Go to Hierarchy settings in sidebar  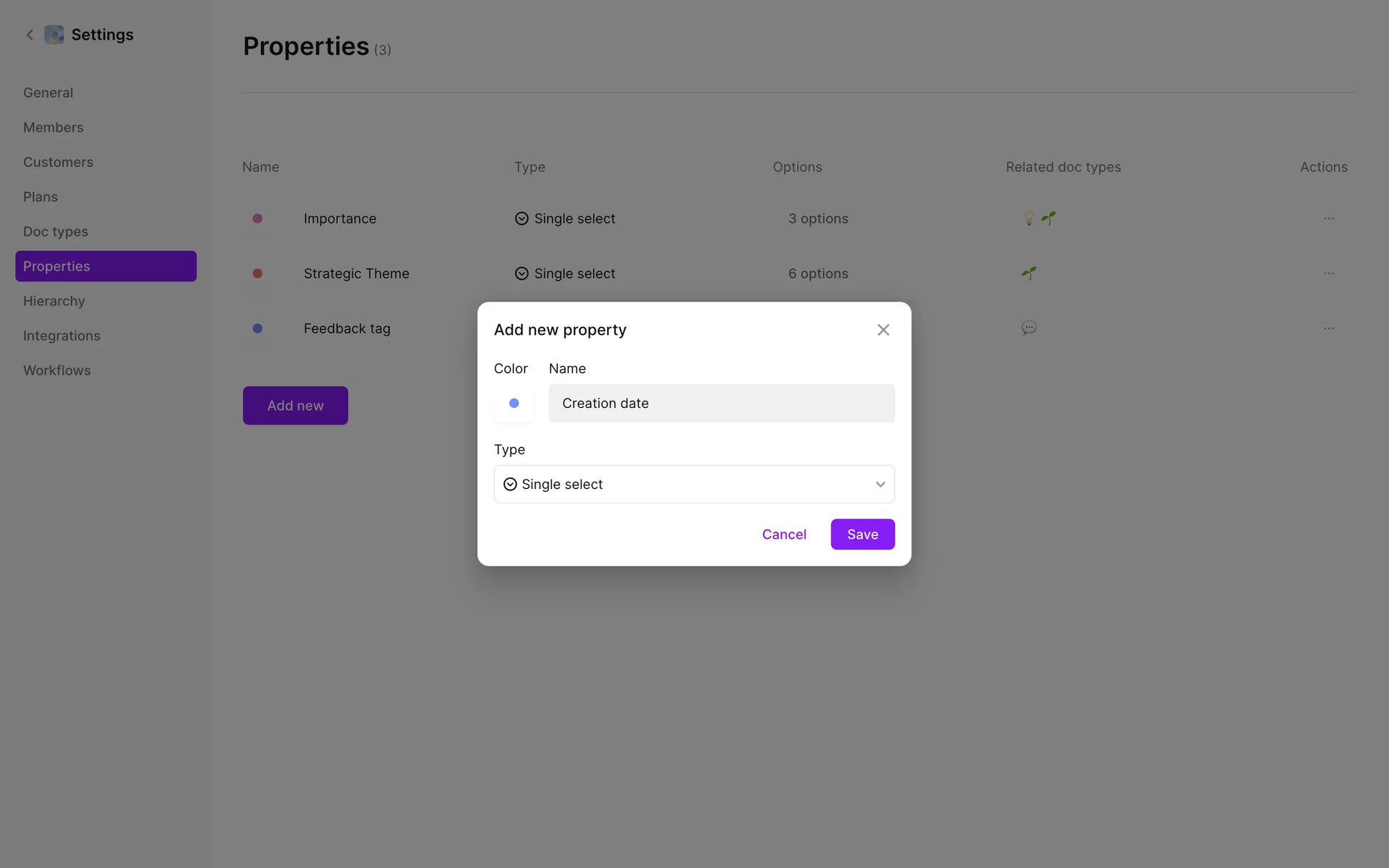point(54,301)
